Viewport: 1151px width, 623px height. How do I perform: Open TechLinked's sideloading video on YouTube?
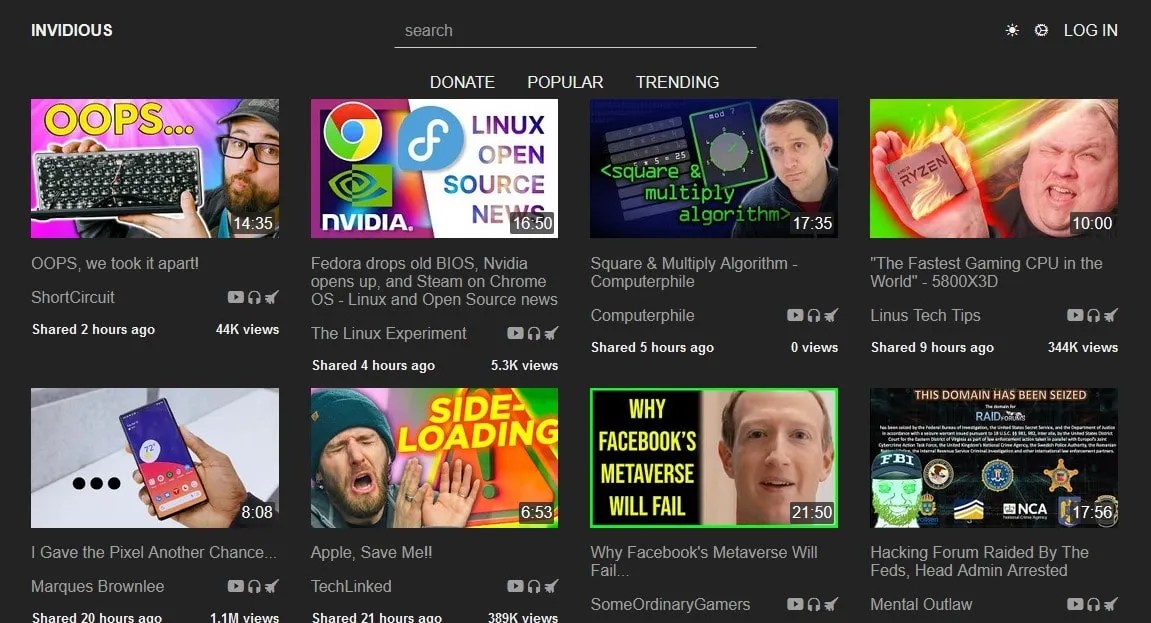pyautogui.click(x=515, y=586)
